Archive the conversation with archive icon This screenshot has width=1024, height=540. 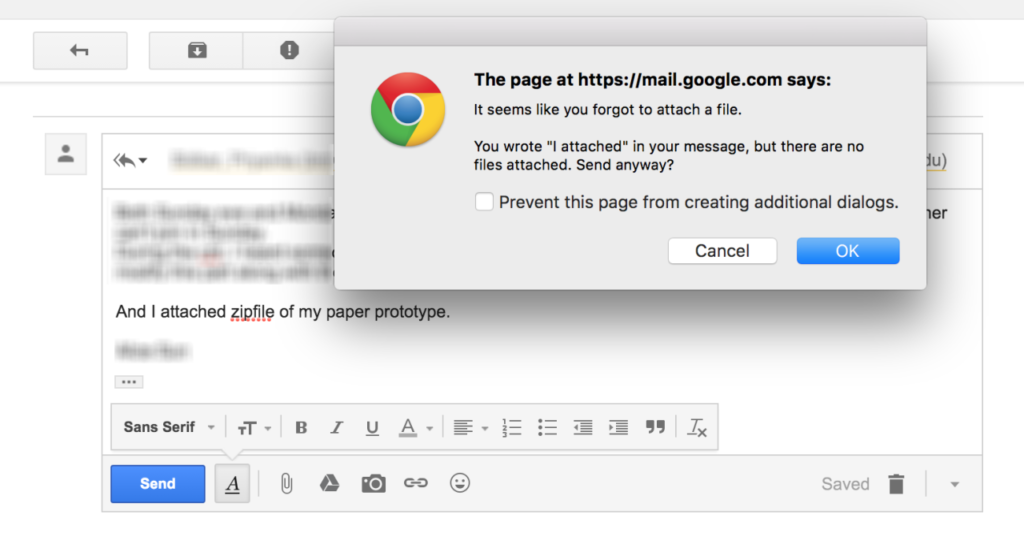(197, 50)
